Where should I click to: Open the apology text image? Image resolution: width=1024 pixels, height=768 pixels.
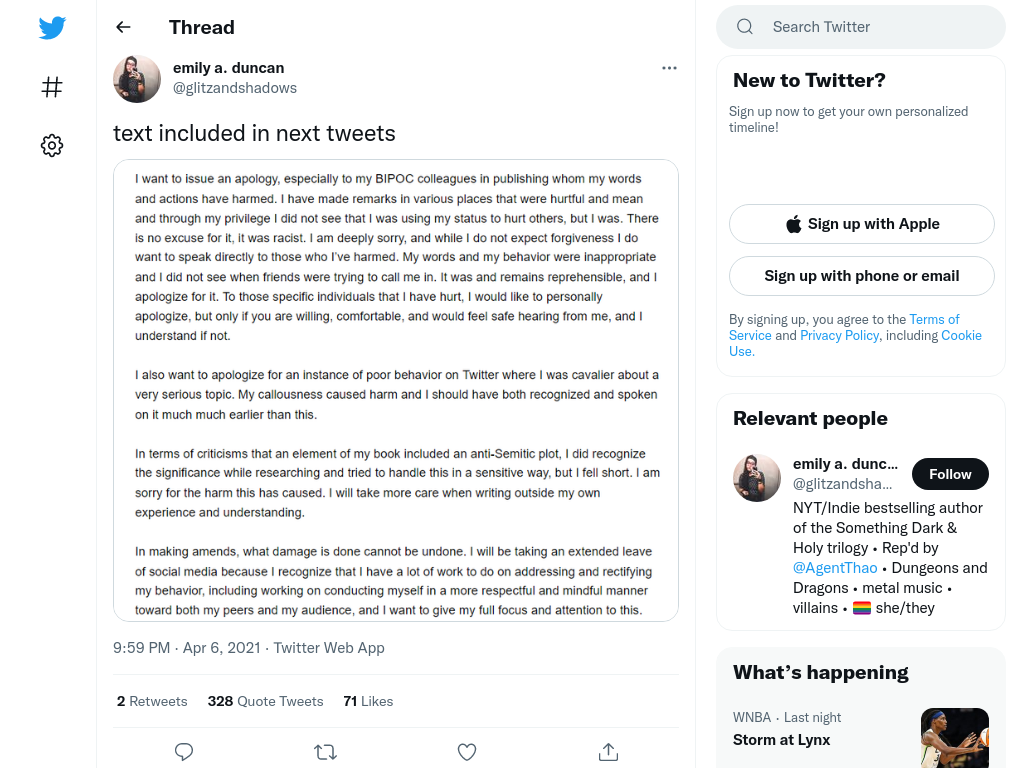(x=396, y=391)
